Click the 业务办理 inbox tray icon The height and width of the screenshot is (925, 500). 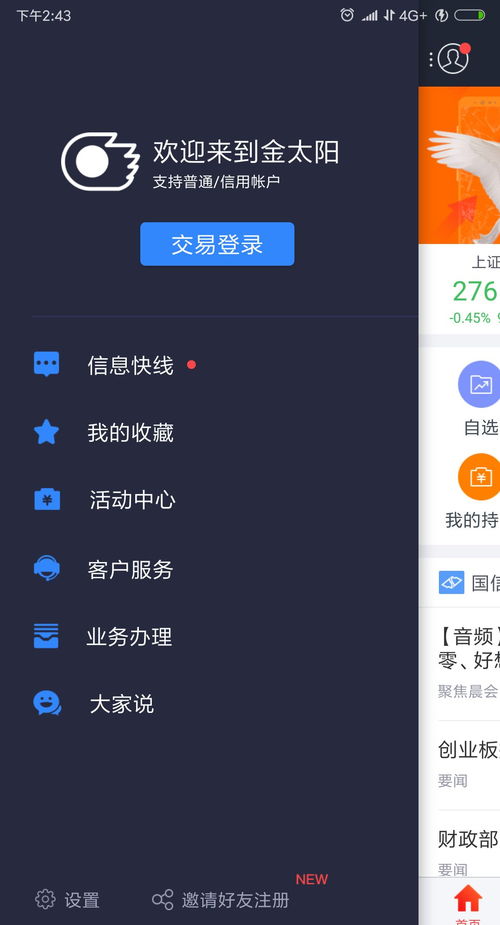(46, 636)
